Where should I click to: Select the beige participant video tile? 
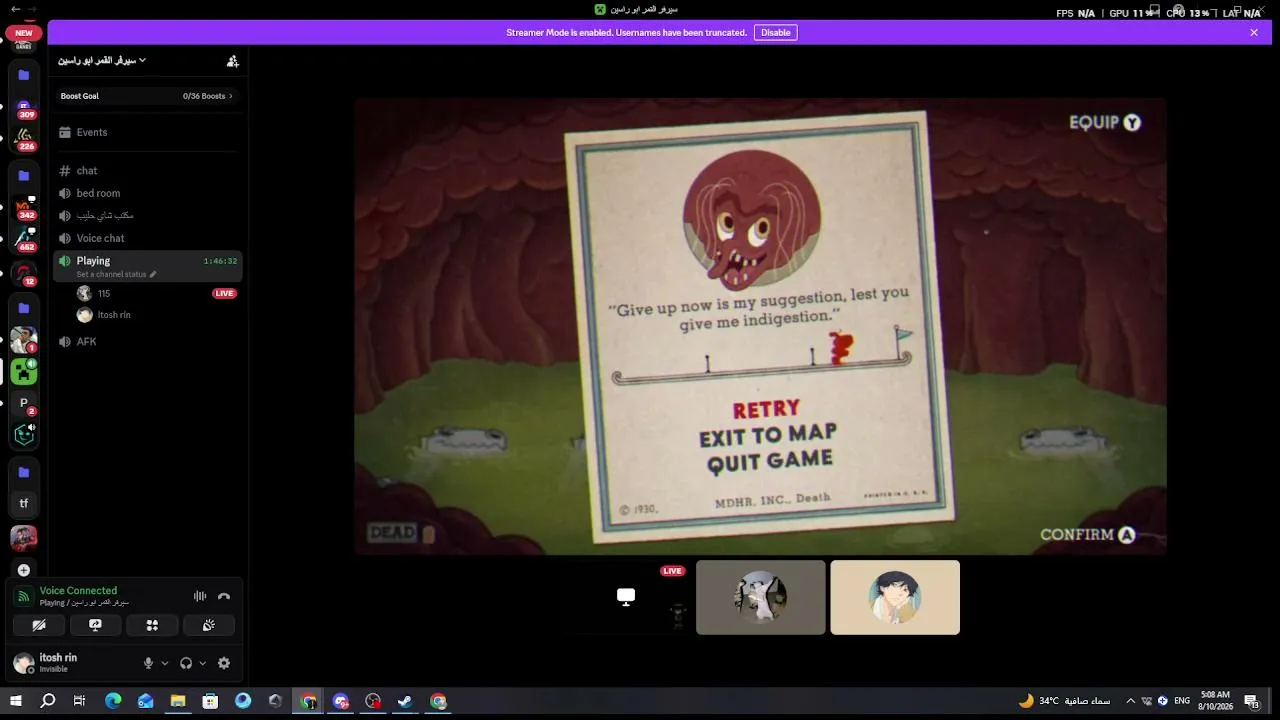click(895, 597)
